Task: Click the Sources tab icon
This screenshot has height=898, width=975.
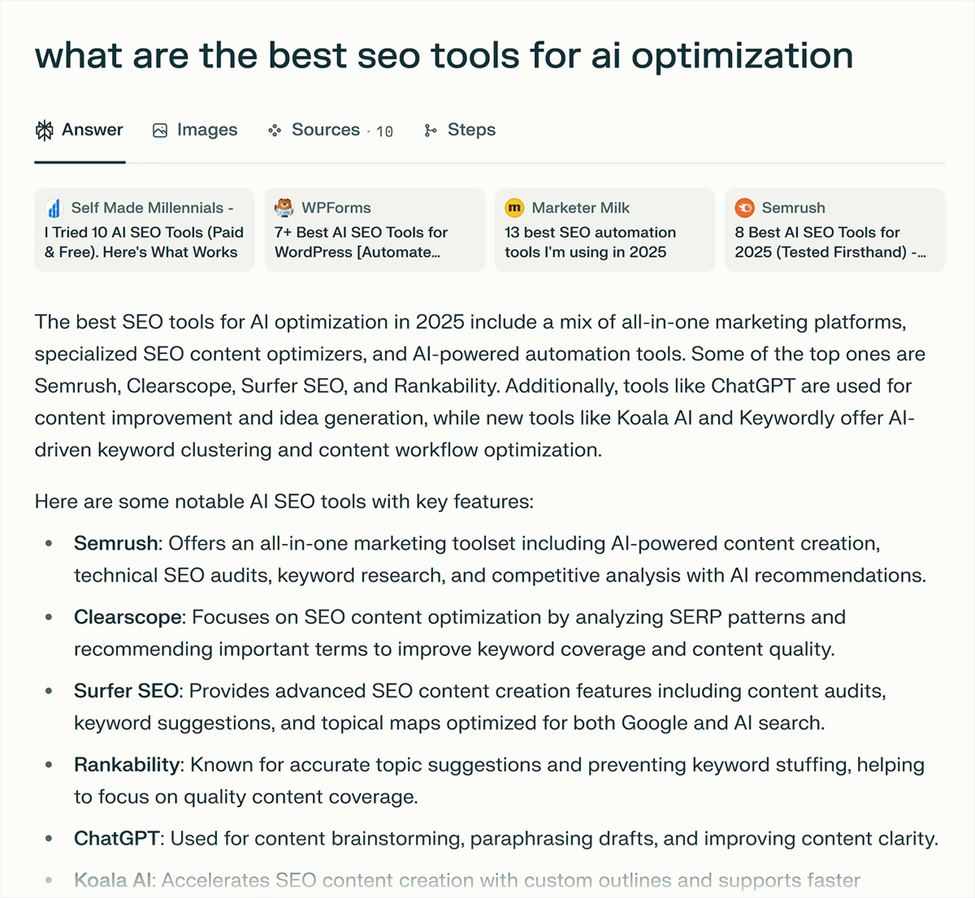Action: [x=275, y=130]
